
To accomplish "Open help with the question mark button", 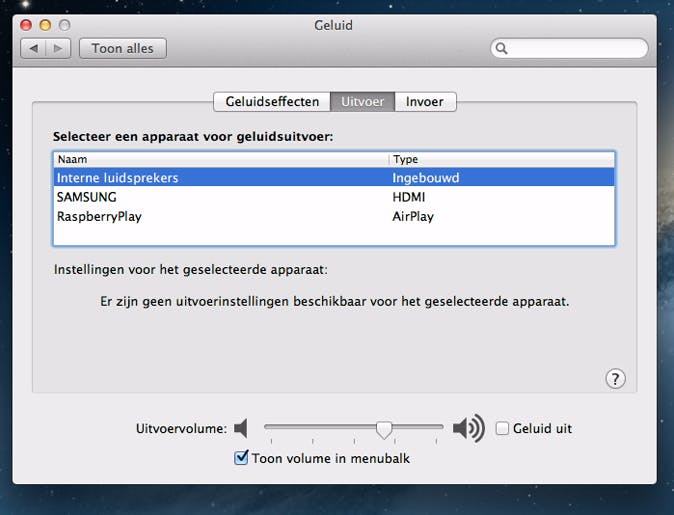I will 615,379.
